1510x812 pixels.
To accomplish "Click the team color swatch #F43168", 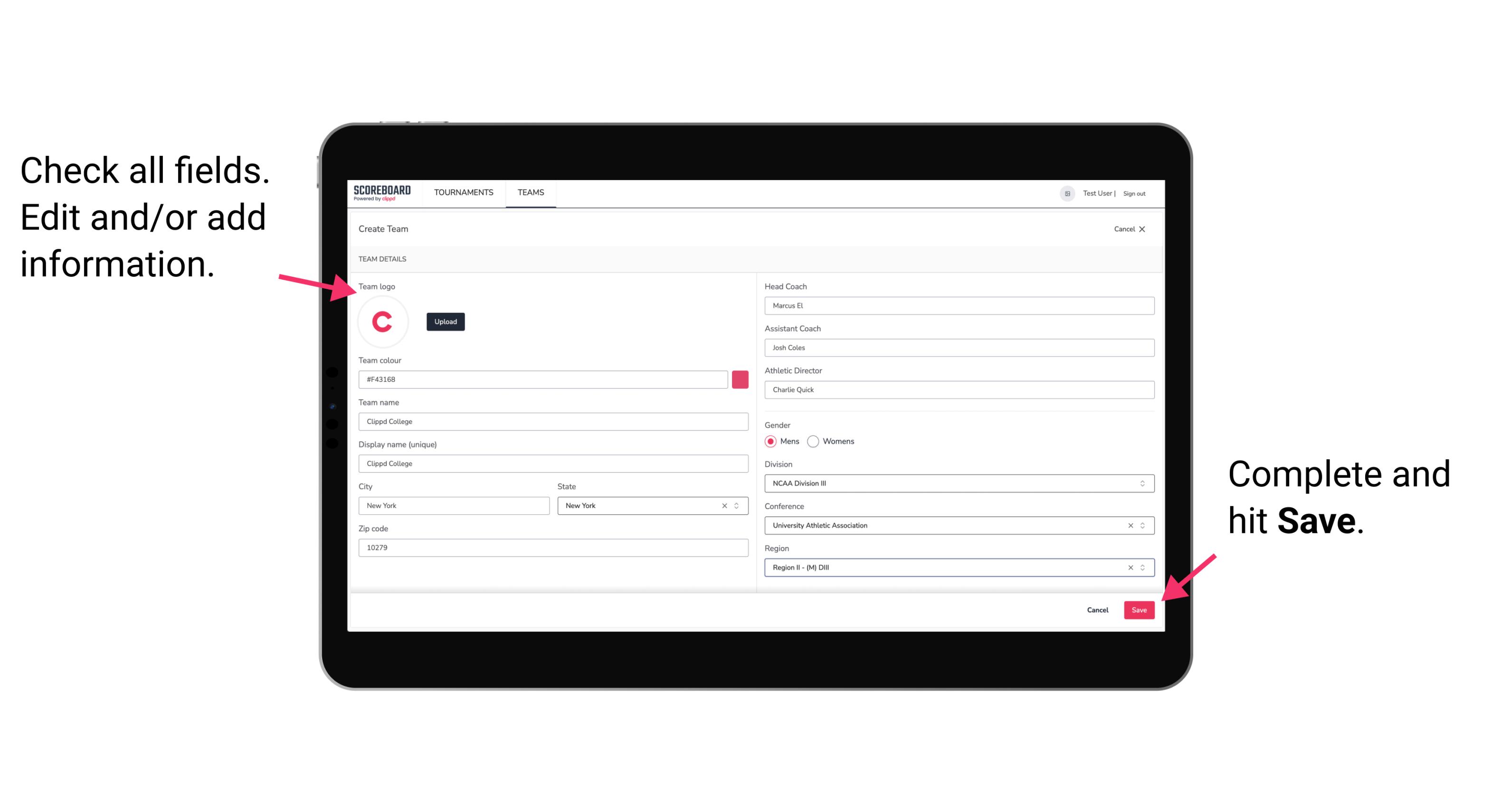I will point(740,379).
